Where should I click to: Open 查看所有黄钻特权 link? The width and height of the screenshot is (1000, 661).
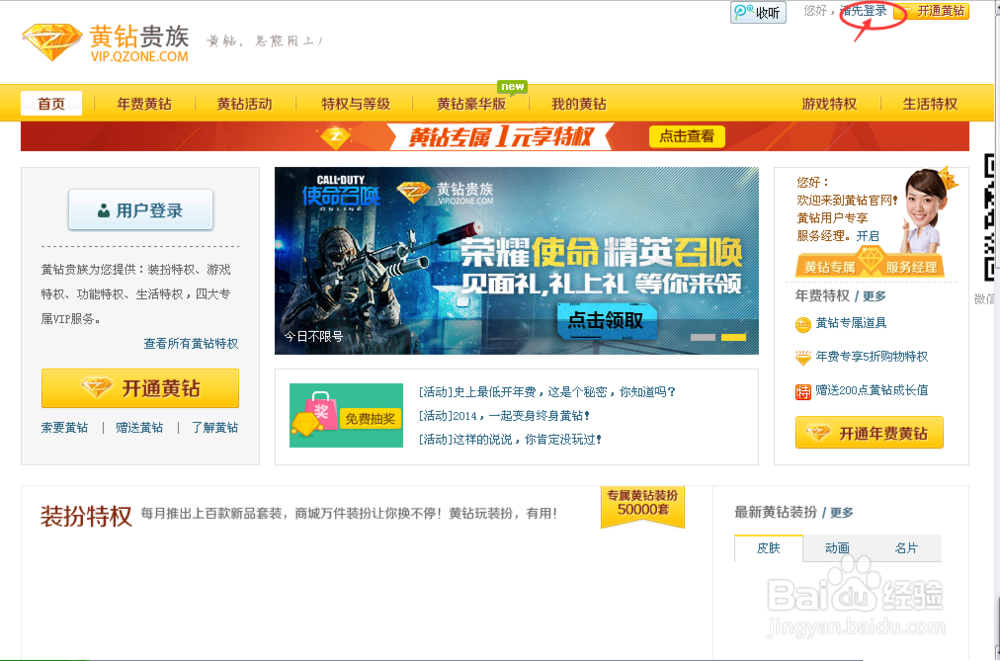point(191,343)
